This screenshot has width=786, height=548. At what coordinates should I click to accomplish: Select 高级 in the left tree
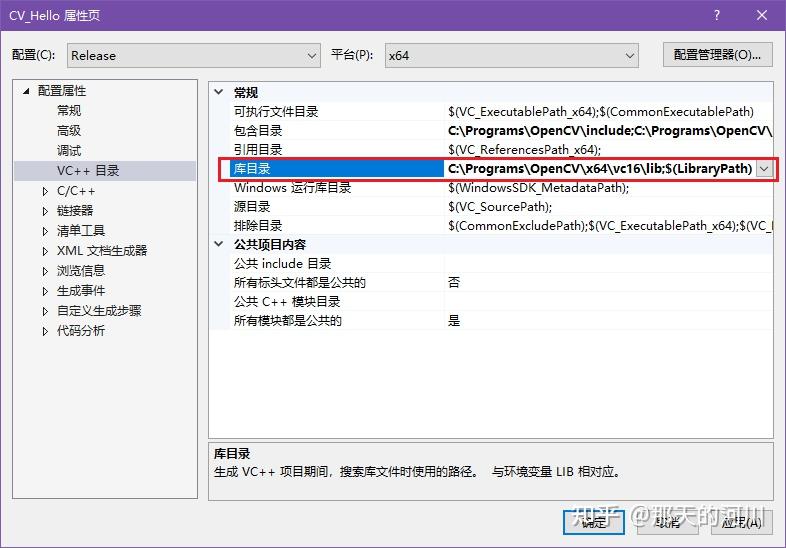tap(69, 130)
